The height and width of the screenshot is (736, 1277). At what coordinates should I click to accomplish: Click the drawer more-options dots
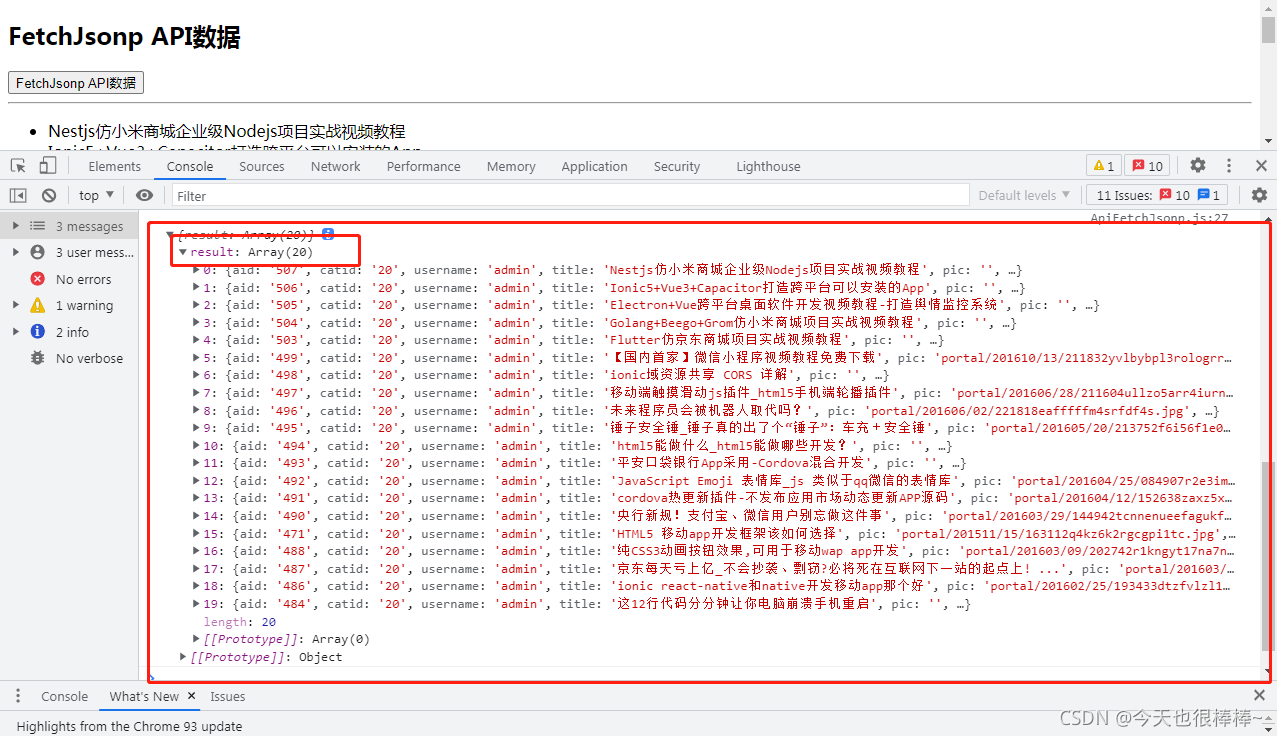click(17, 696)
